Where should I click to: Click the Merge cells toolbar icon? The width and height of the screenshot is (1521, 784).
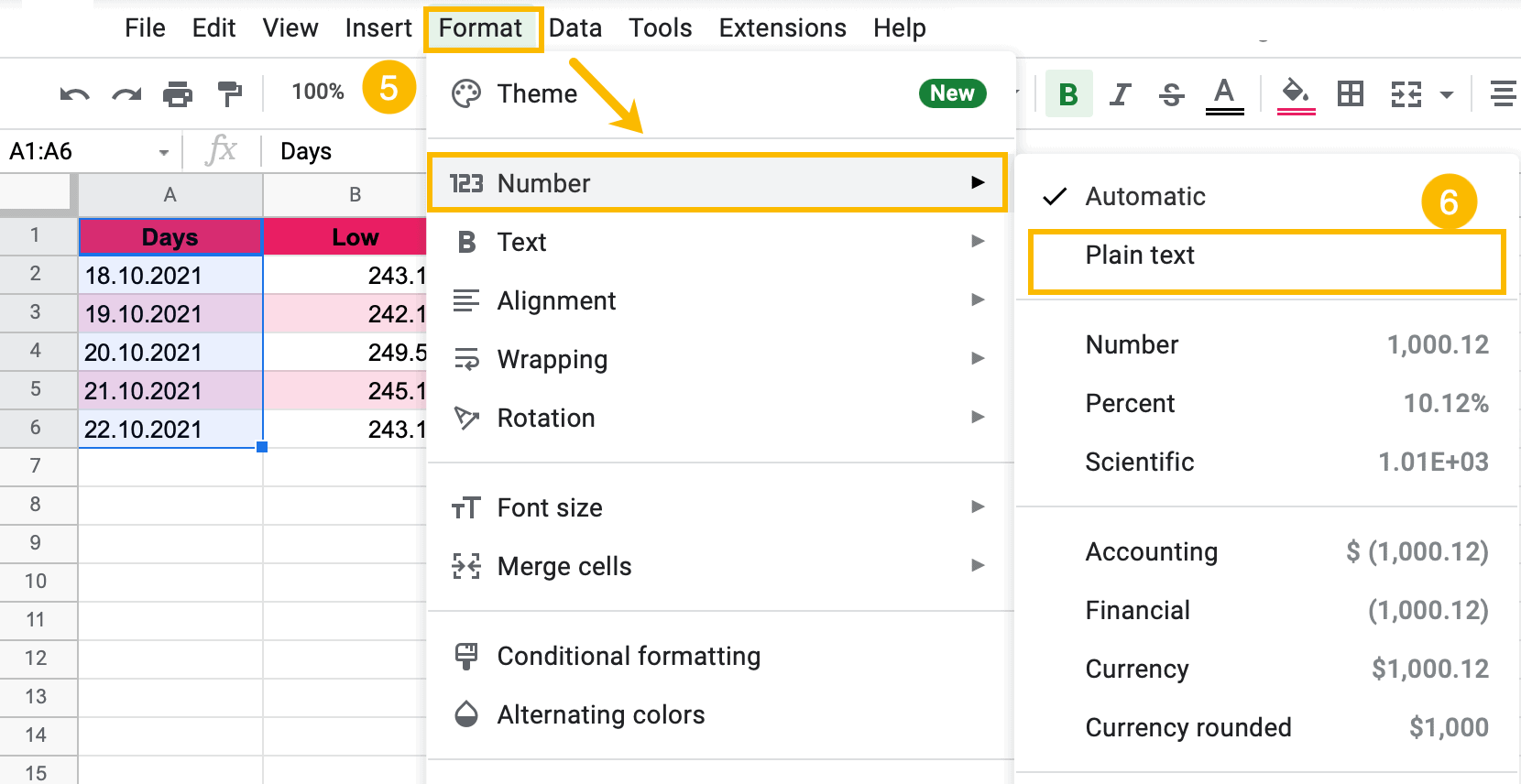(x=1406, y=93)
